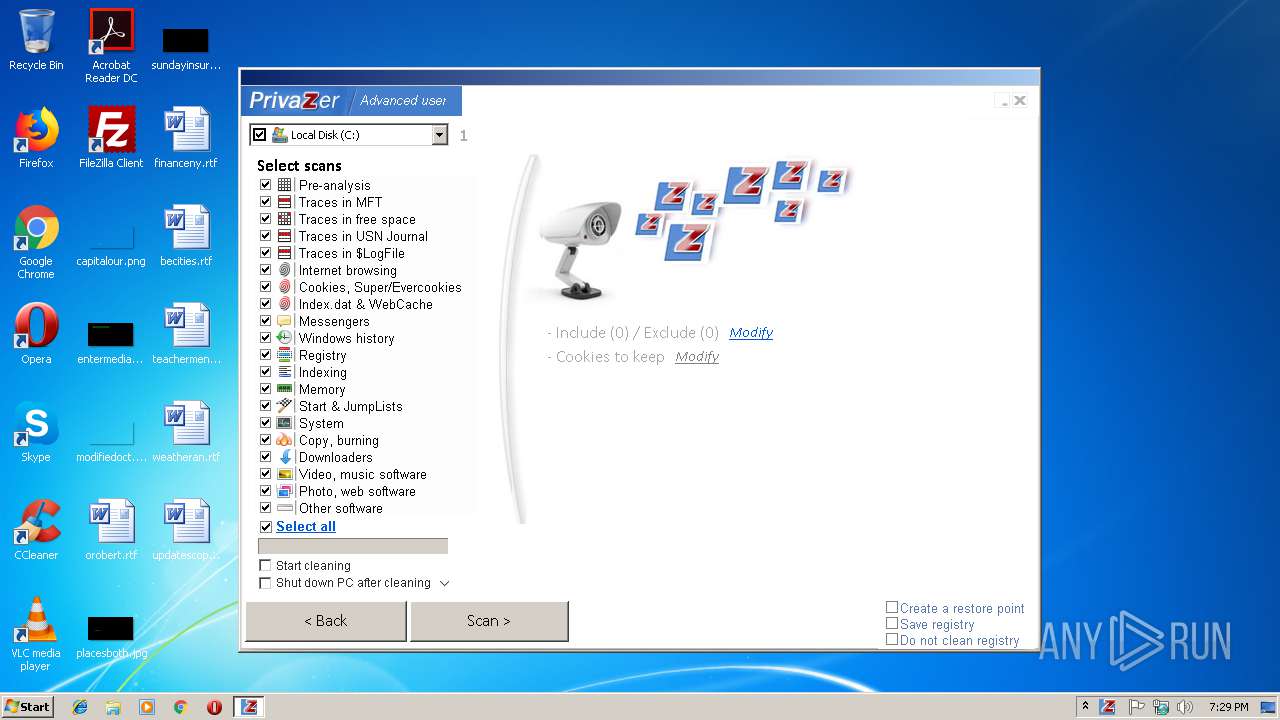Click PrivaZer icon in system tray
Image resolution: width=1280 pixels, height=720 pixels.
[1108, 706]
